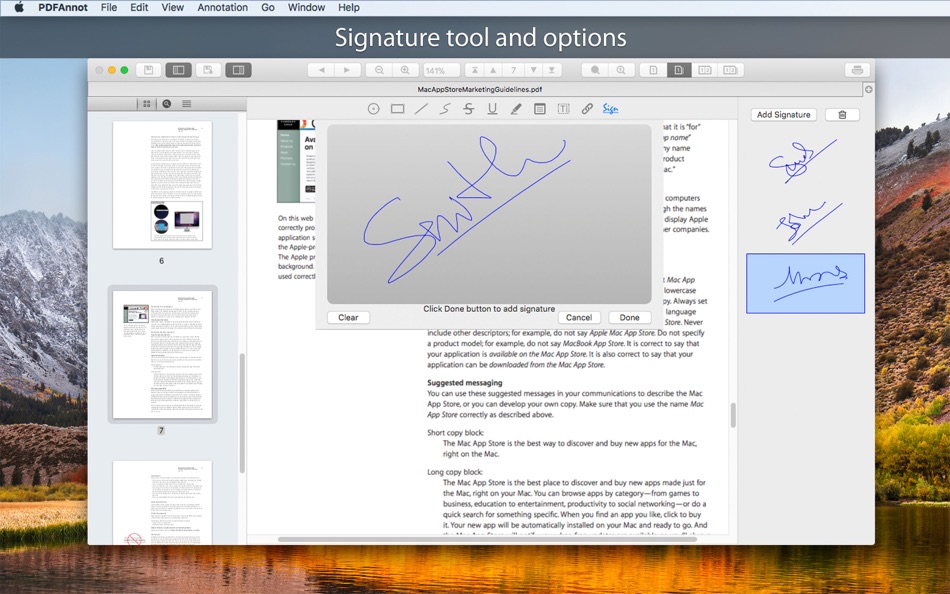Click the thumbnail sidebar scrollbar
The height and width of the screenshot is (594, 950).
pyautogui.click(x=242, y=413)
